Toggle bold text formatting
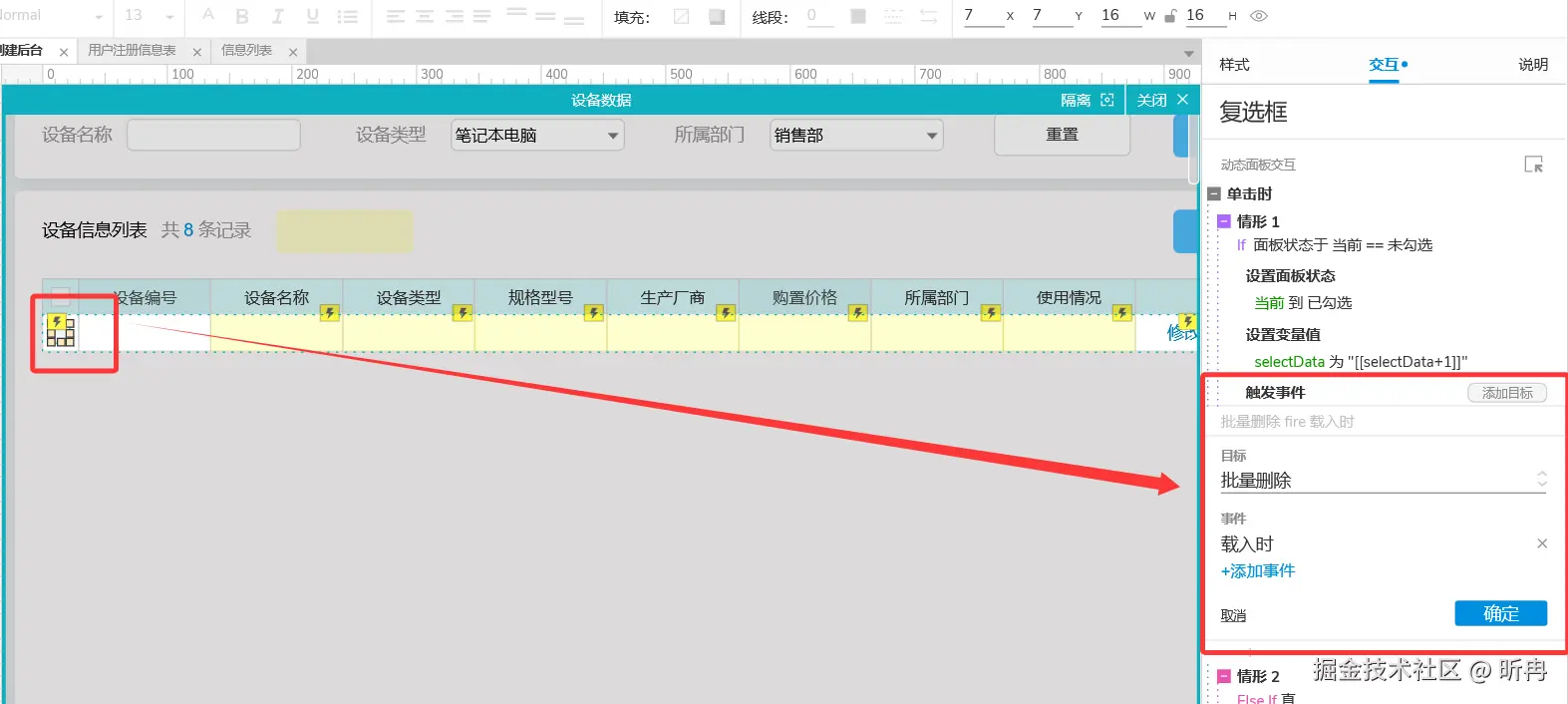Viewport: 1568px width, 704px height. click(x=242, y=16)
